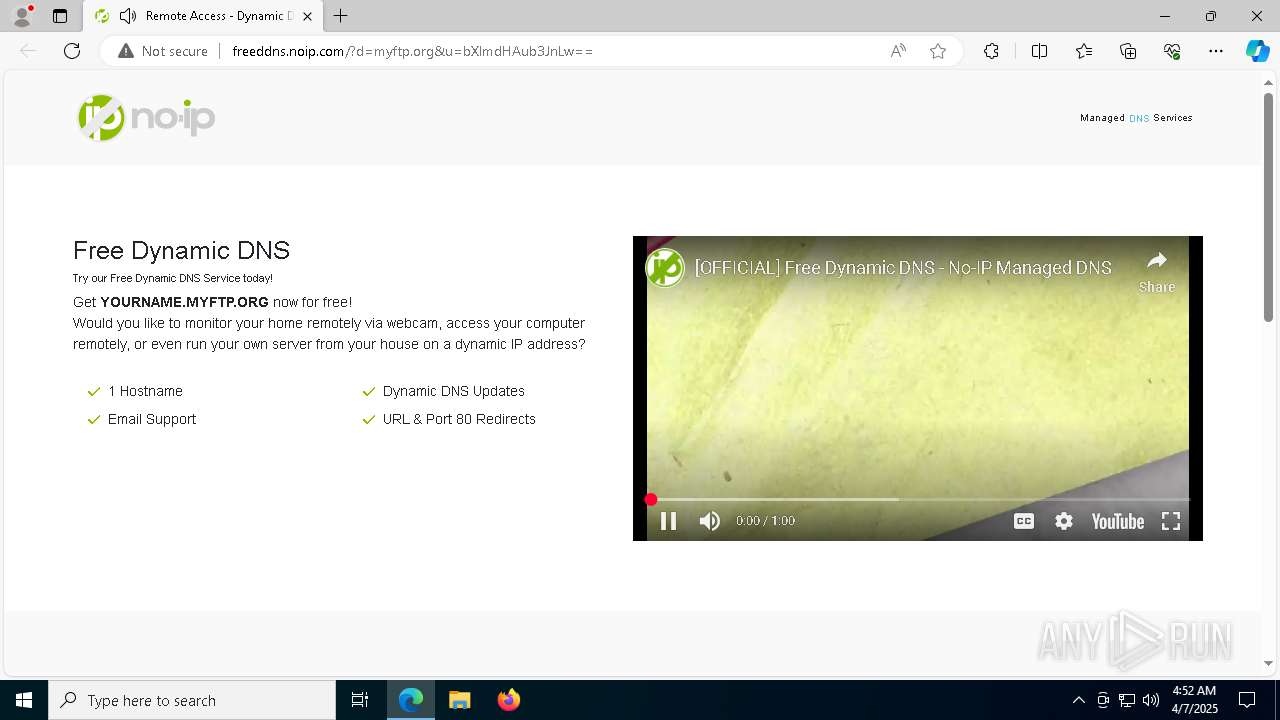Seek on the video progress bar
Screen dimensions: 1280x720
(x=918, y=499)
